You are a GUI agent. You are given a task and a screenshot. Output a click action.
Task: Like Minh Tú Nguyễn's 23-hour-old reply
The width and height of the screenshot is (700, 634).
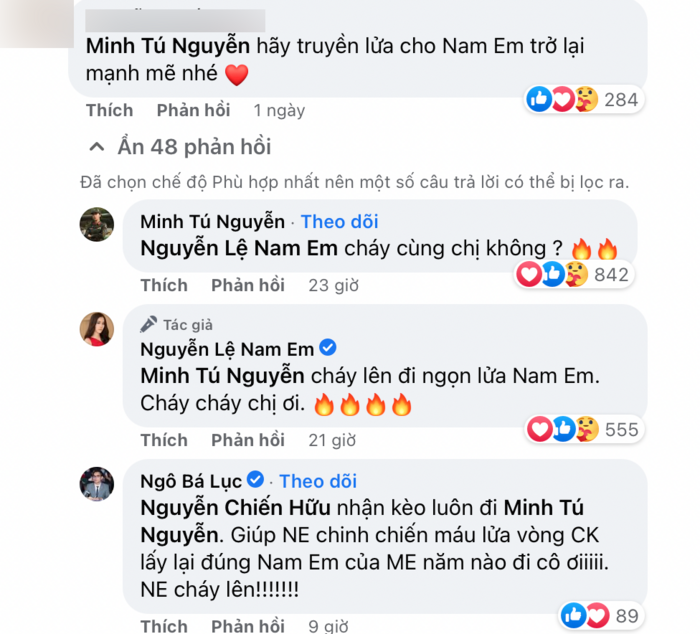(x=164, y=285)
